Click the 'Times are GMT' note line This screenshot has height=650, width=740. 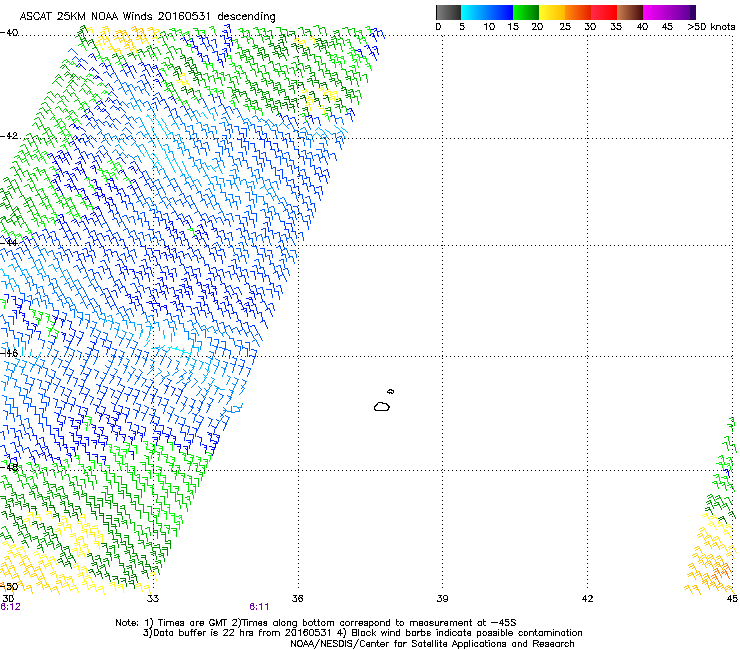point(316,623)
